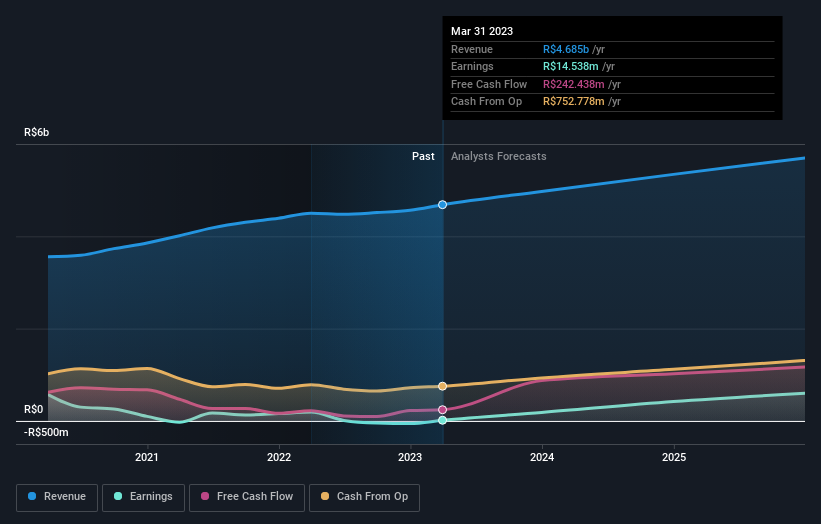Toggle the Free Cash Flow legend button
Viewport: 821px width, 524px height.
point(247,497)
